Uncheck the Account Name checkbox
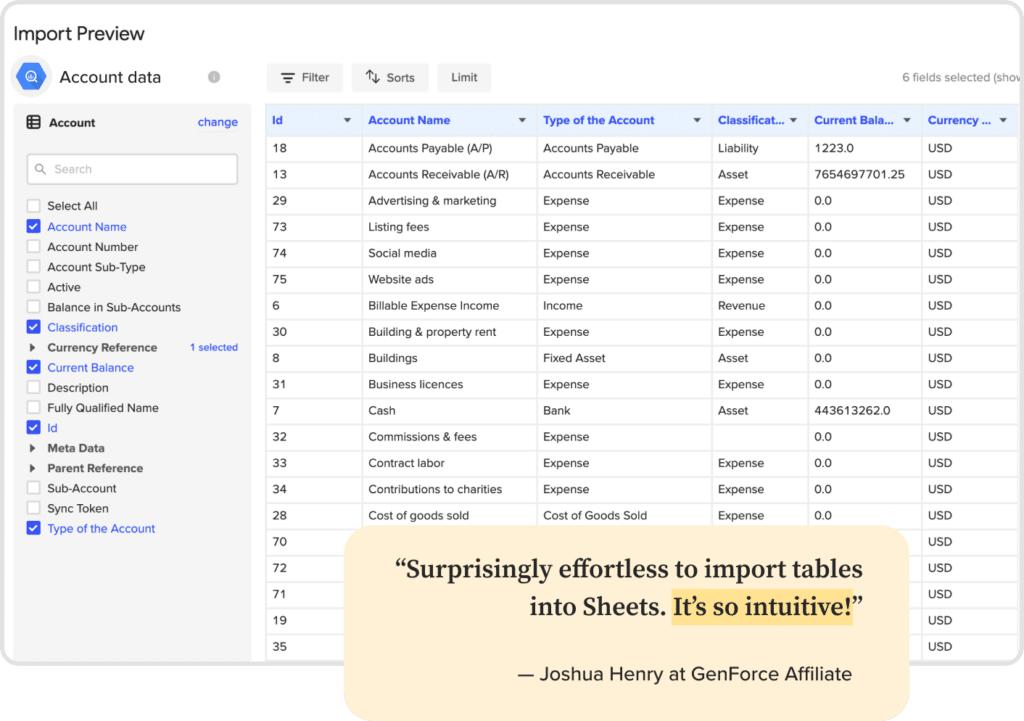Image resolution: width=1024 pixels, height=721 pixels. 33,227
